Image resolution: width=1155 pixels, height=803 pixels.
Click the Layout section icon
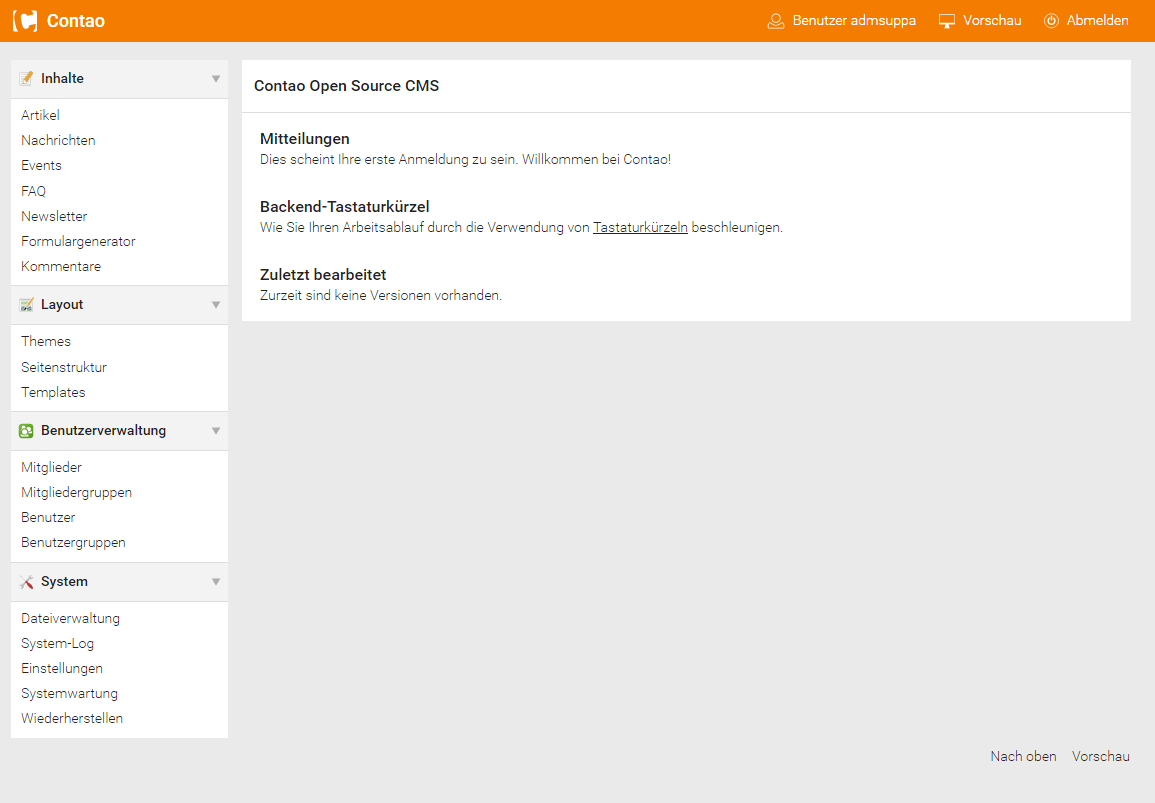click(27, 305)
